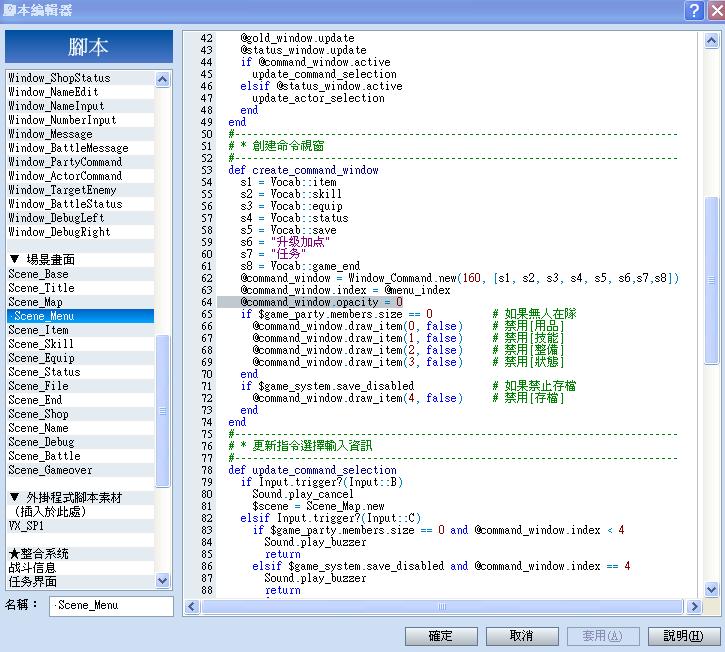This screenshot has width=725, height=652.
Task: Select Scene_End script
Action: [80, 400]
